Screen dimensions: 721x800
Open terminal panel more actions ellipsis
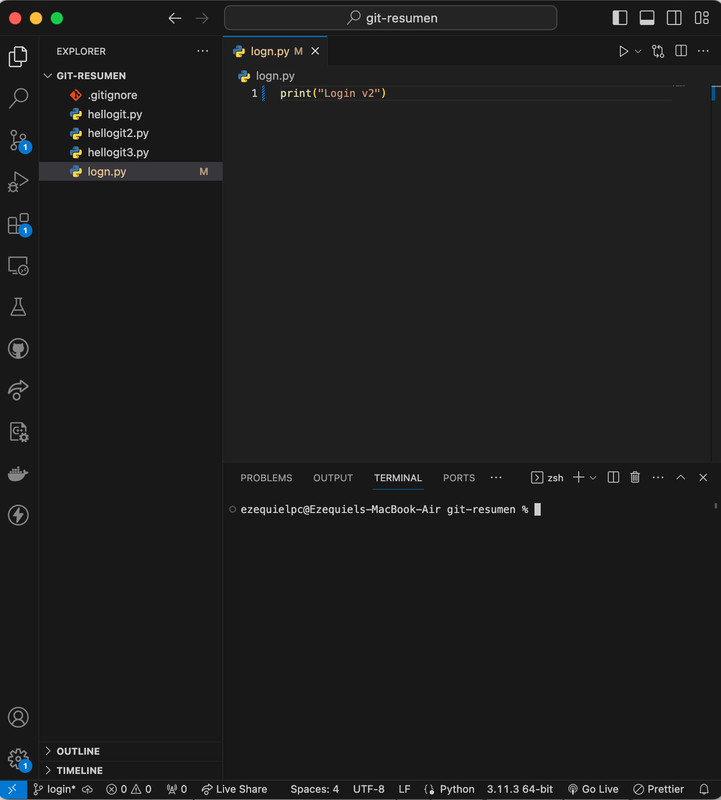point(658,478)
